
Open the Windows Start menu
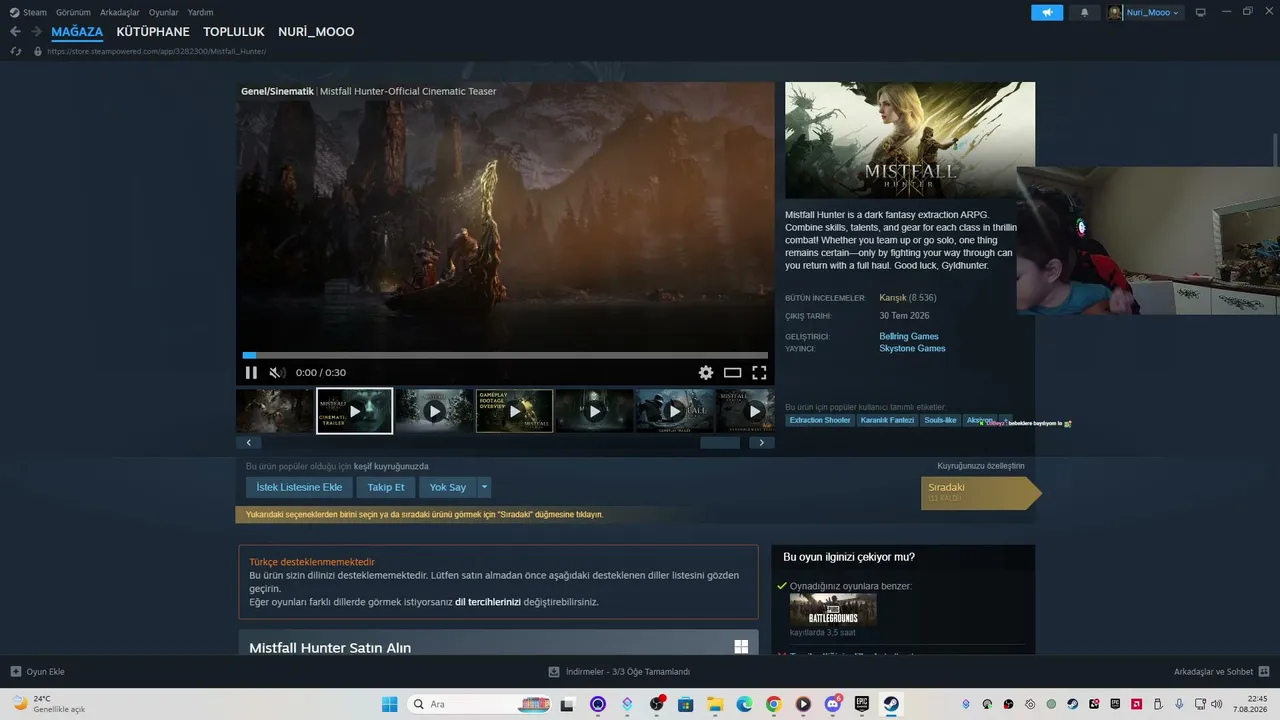[389, 704]
